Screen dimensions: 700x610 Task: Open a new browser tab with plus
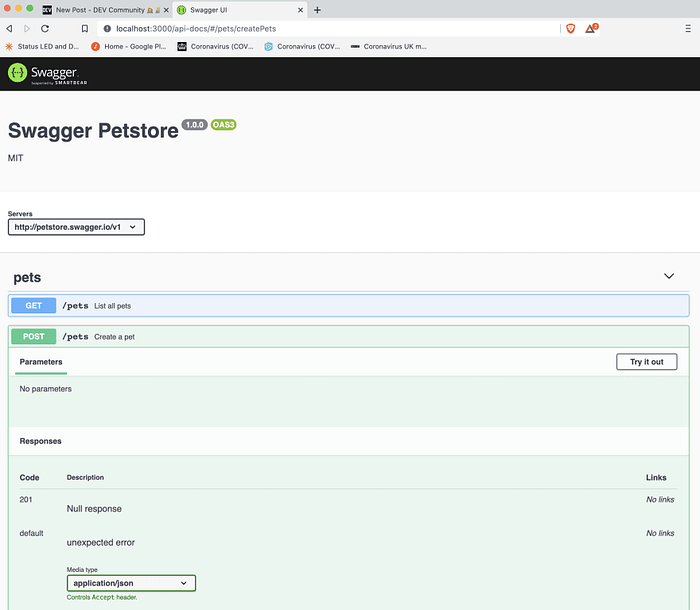[317, 10]
